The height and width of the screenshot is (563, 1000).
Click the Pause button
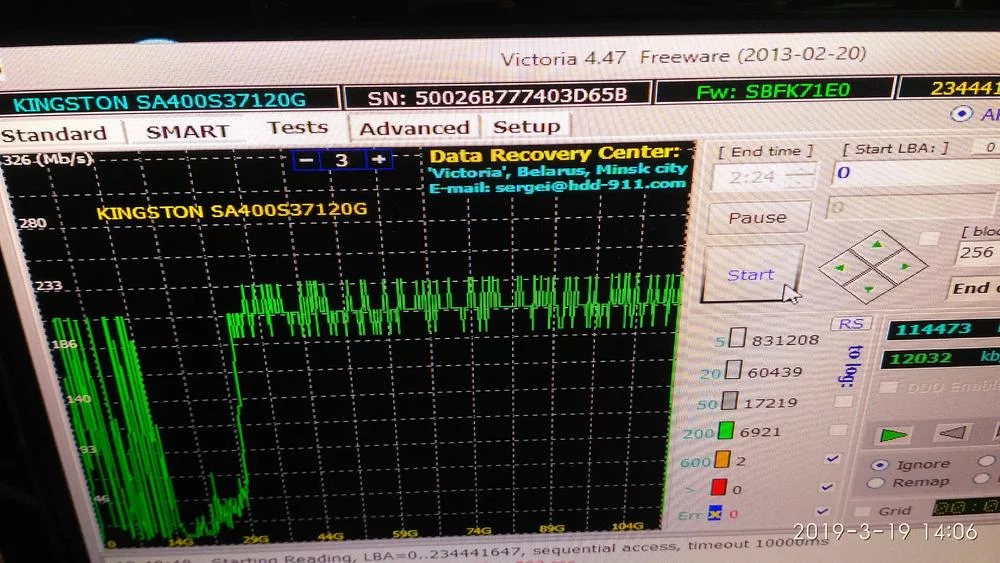pyautogui.click(x=758, y=218)
